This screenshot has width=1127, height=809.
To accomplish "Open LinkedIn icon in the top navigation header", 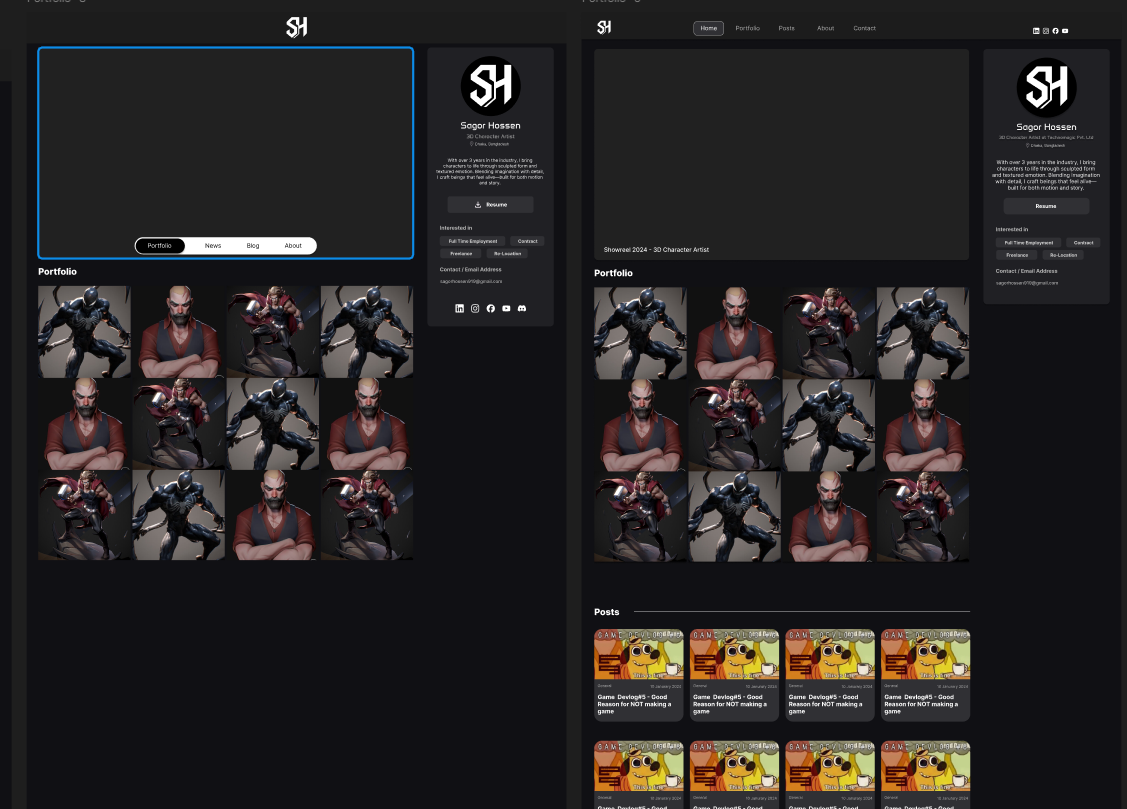I will [1036, 31].
